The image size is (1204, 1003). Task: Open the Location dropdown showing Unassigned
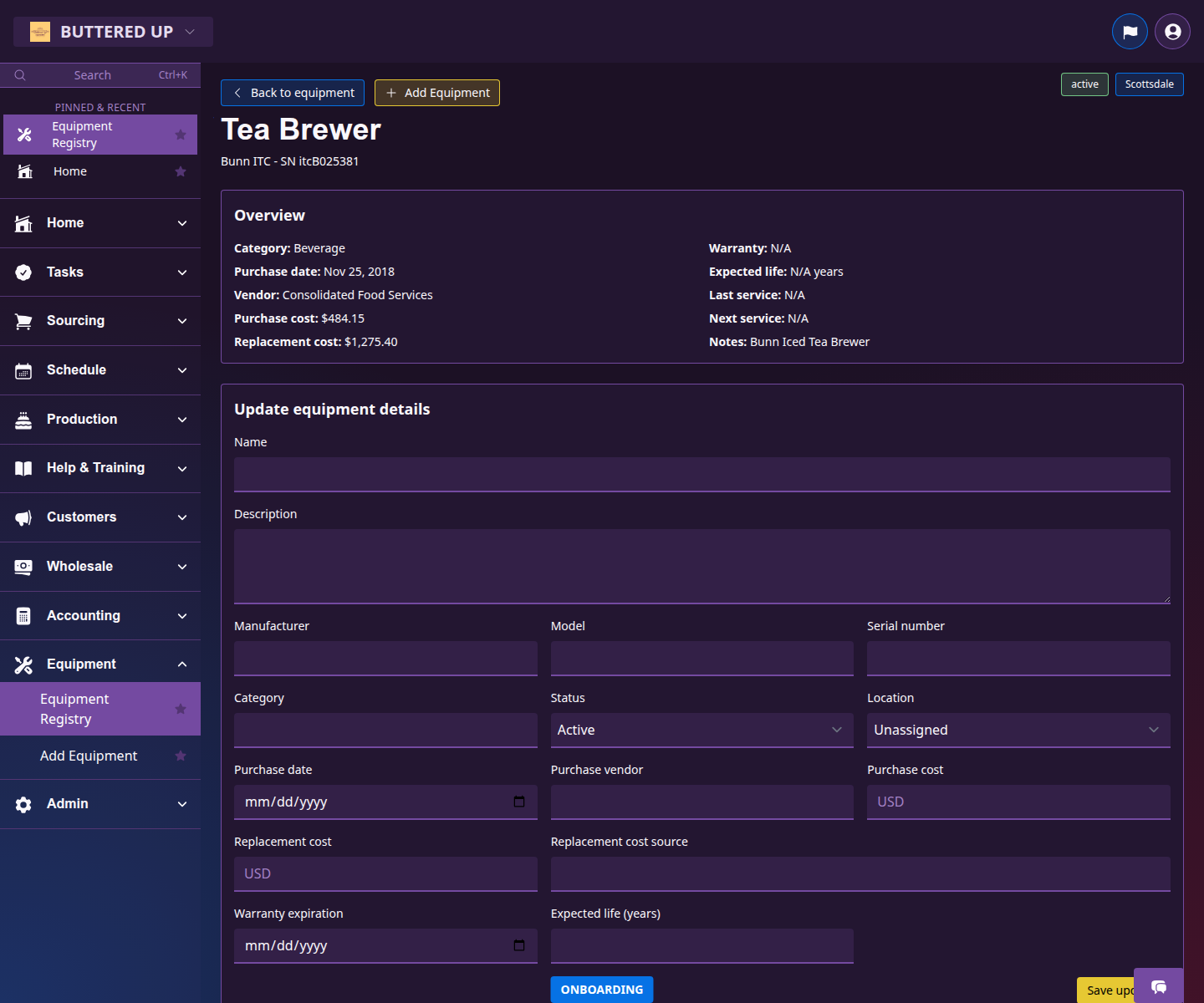[1018, 730]
